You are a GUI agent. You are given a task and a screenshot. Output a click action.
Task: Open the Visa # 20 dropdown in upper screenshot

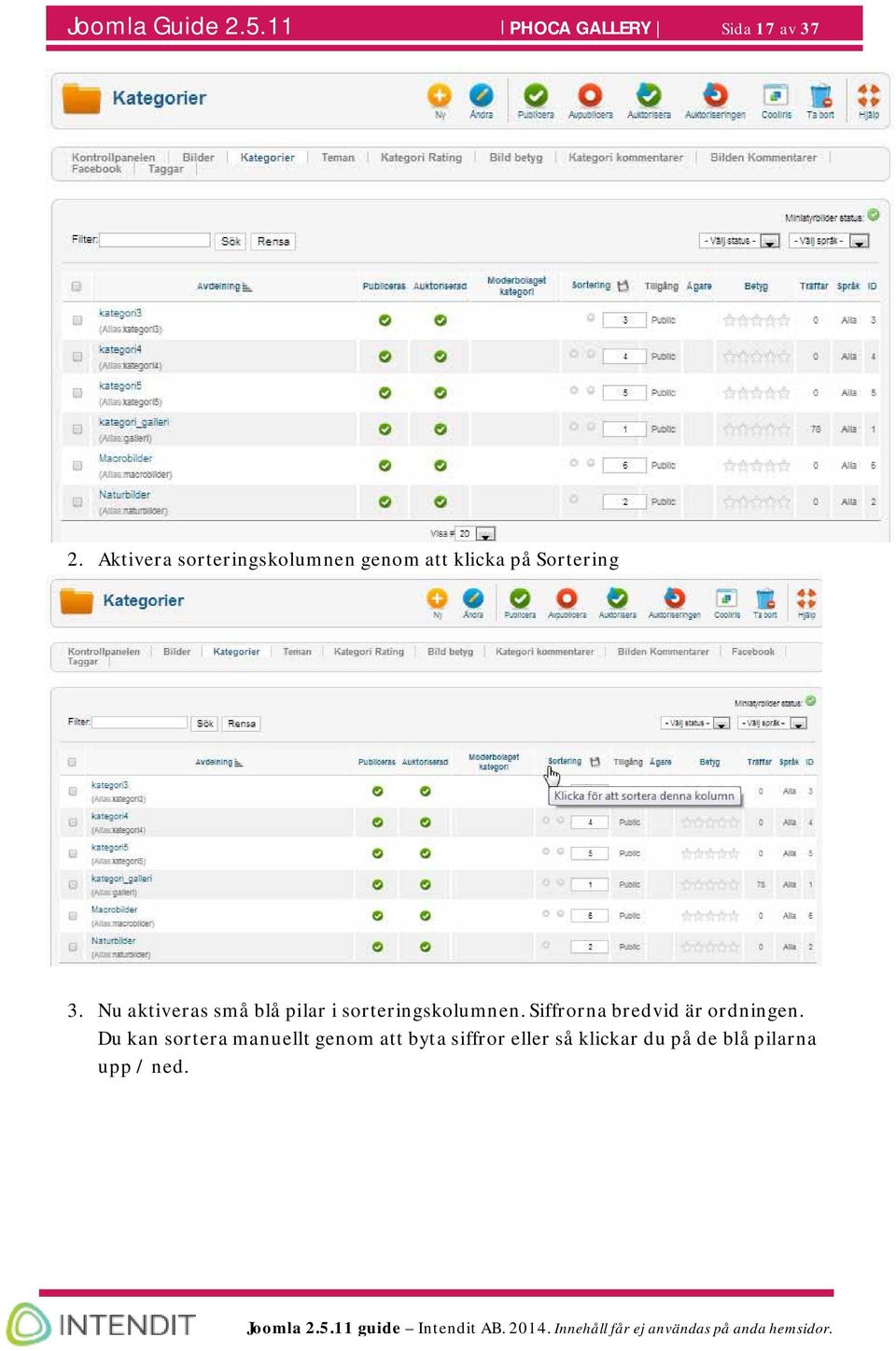click(475, 533)
